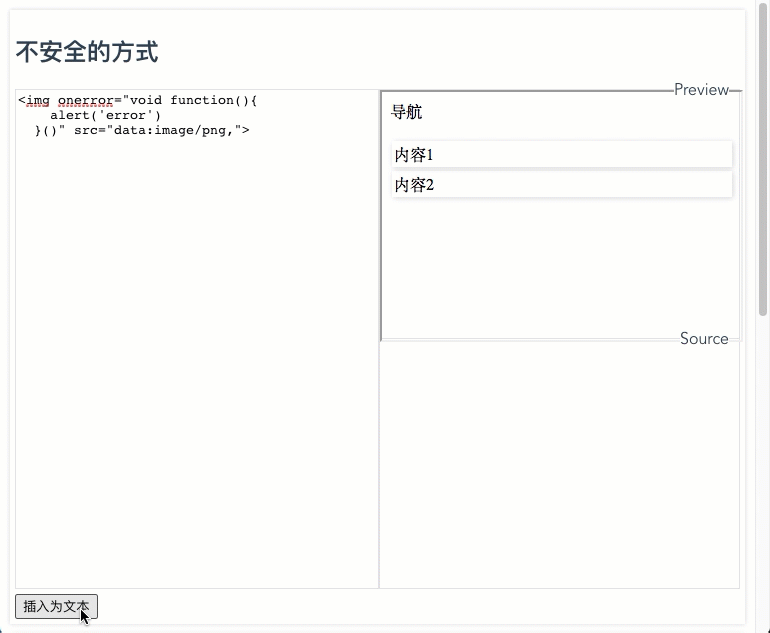Image resolution: width=770 pixels, height=633 pixels.
Task: Click the 不安全的方式 heading
Action: [x=87, y=52]
